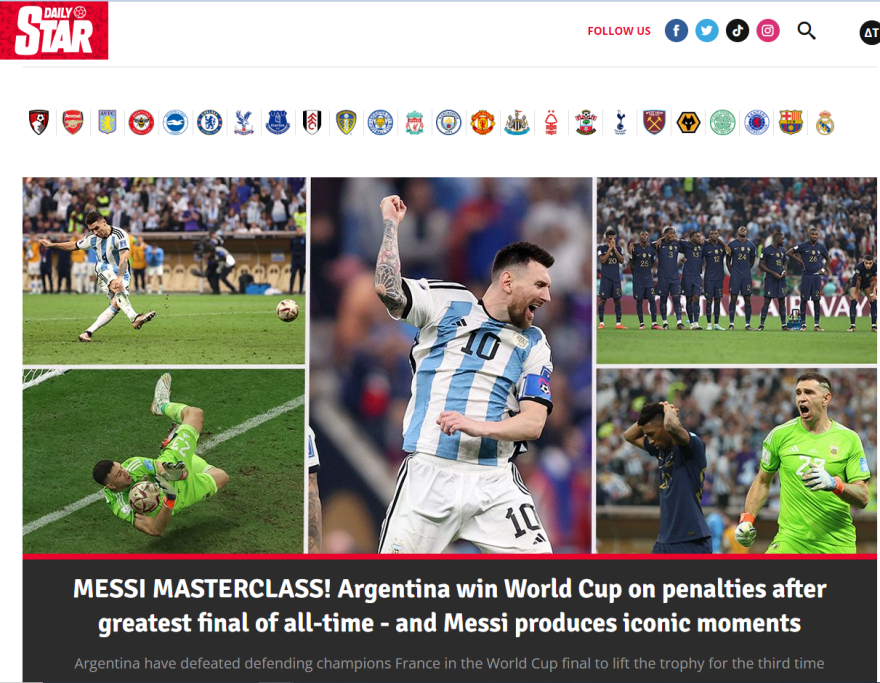Screen dimensions: 880x683
Task: Select the Arsenal club crest
Action: pos(73,122)
